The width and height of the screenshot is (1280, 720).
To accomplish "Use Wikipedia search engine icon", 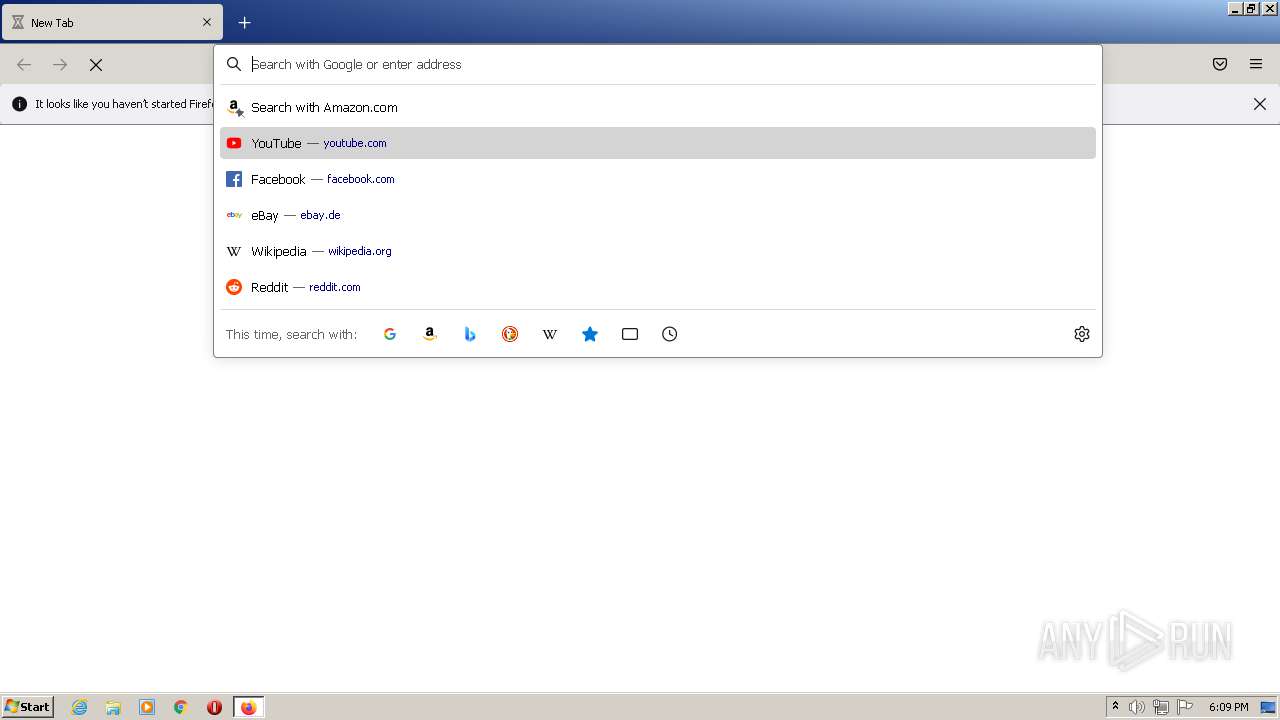I will click(x=550, y=334).
